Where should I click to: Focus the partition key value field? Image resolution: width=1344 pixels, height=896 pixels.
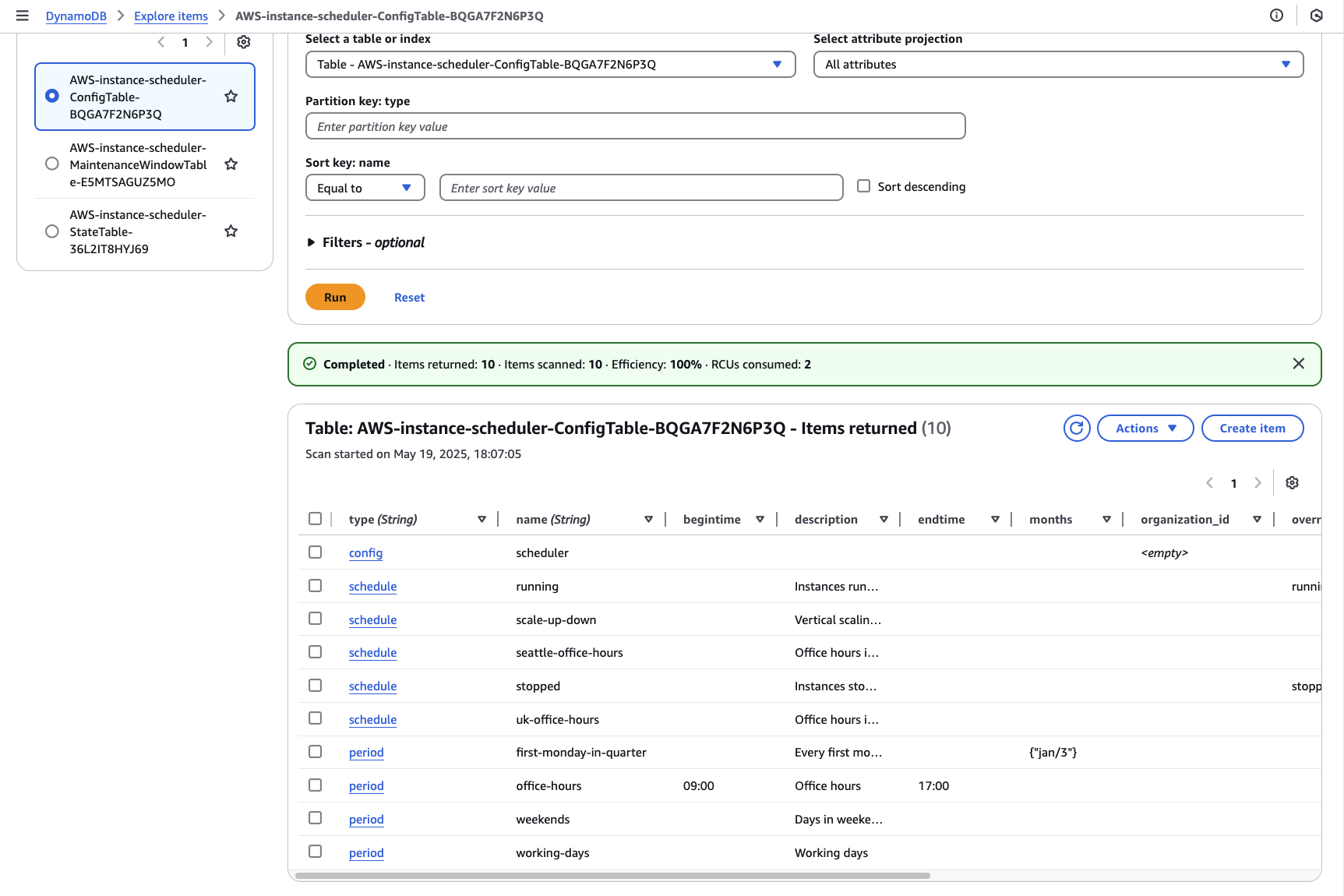(x=635, y=126)
